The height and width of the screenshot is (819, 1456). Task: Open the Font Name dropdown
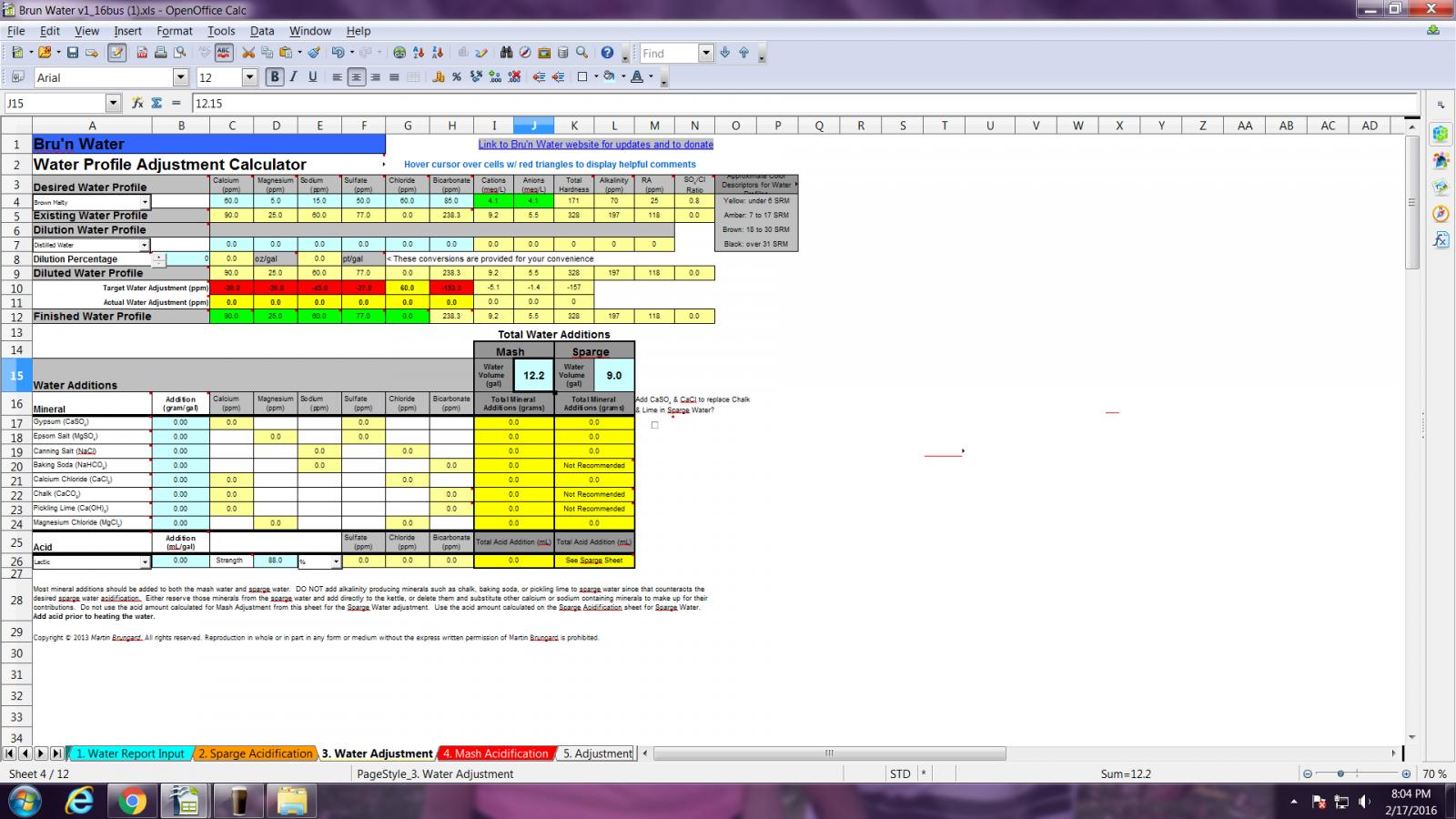click(180, 77)
